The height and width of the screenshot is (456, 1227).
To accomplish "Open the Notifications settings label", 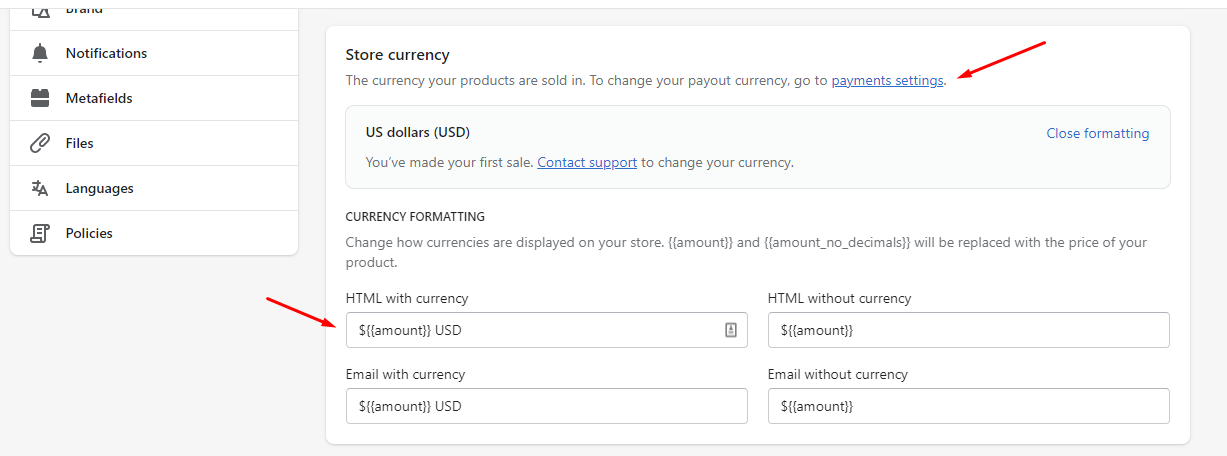I will [x=106, y=53].
